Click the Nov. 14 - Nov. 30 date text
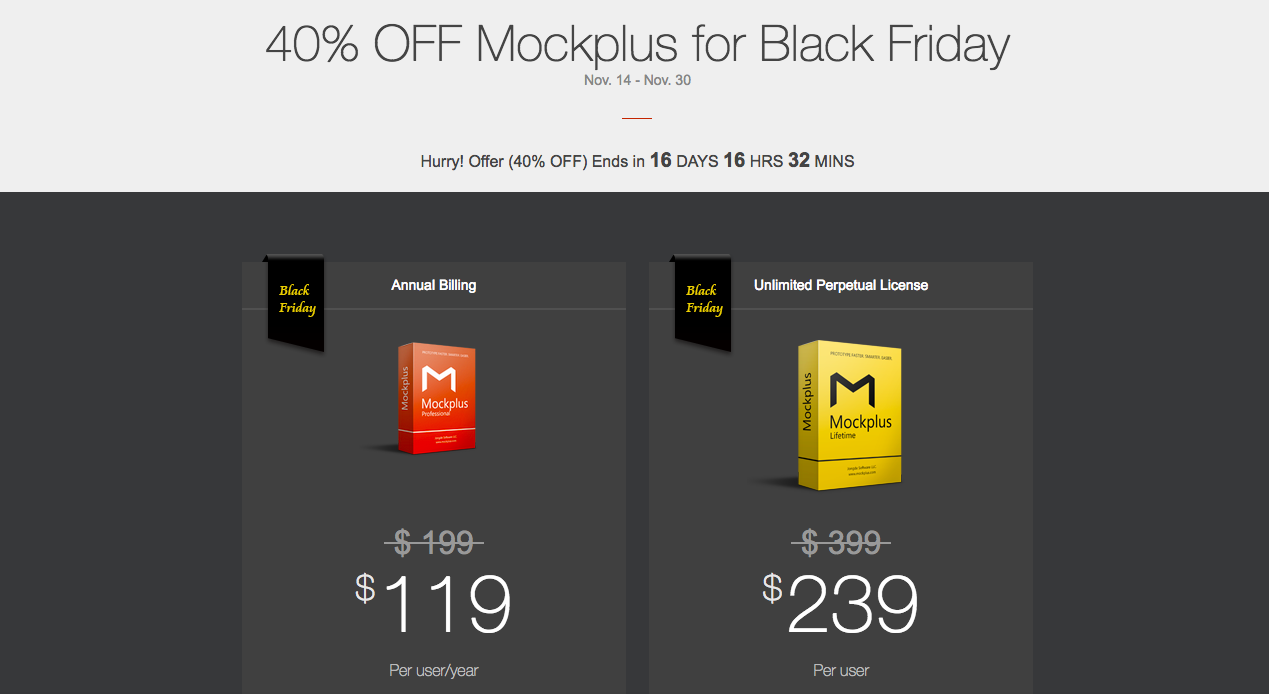1269x694 pixels. coord(637,80)
